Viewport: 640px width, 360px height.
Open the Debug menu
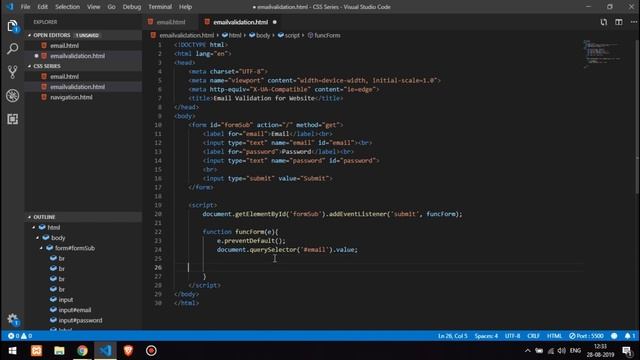click(131, 7)
